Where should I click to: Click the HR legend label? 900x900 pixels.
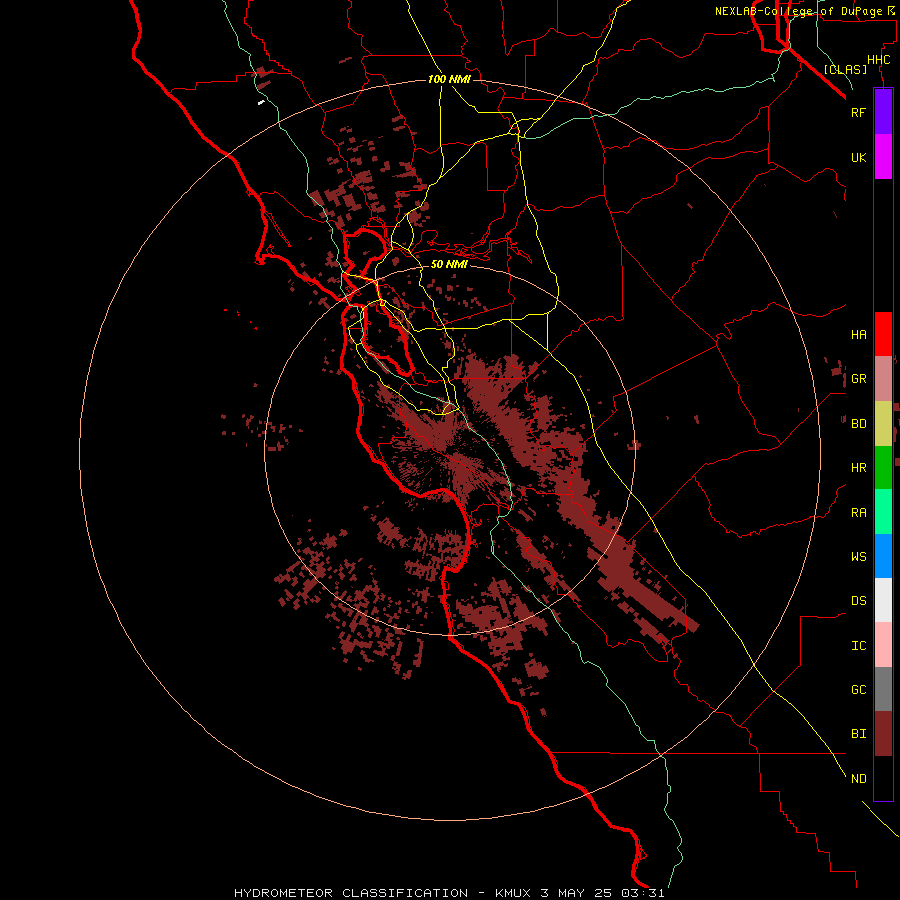tap(858, 468)
